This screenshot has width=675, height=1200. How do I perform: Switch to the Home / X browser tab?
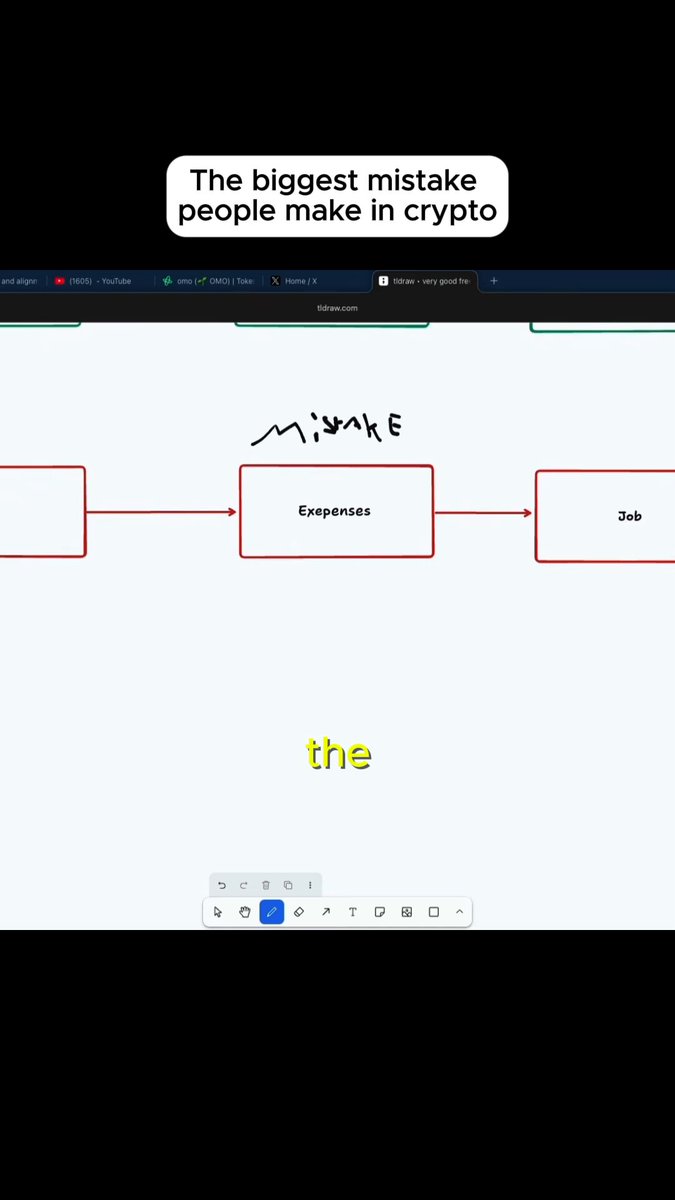316,281
